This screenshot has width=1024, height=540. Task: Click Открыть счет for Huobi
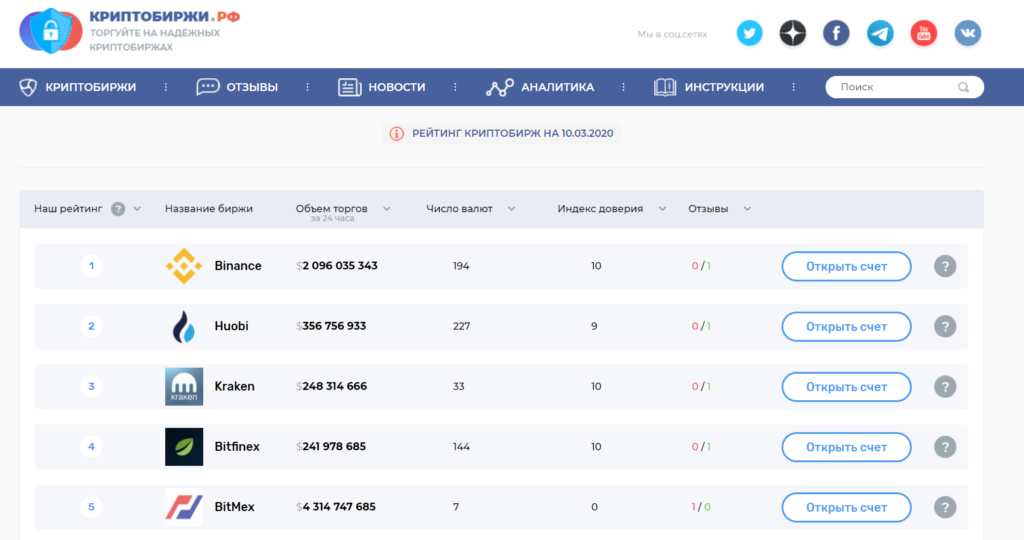846,326
